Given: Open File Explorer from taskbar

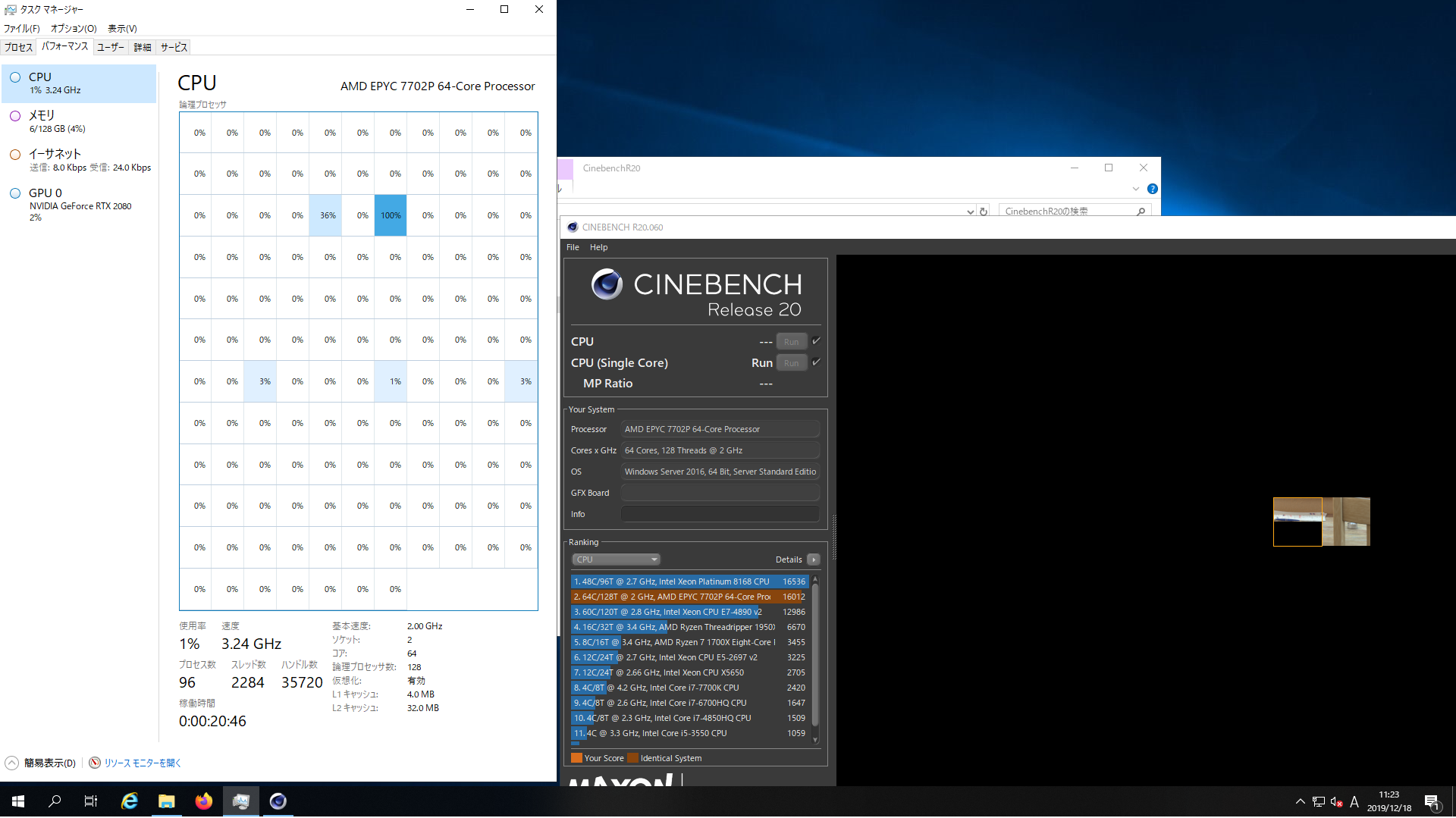Looking at the screenshot, I should click(167, 801).
